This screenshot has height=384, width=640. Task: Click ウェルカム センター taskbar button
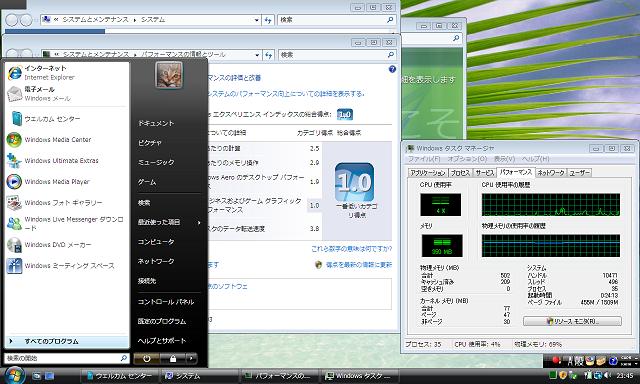click(120, 376)
